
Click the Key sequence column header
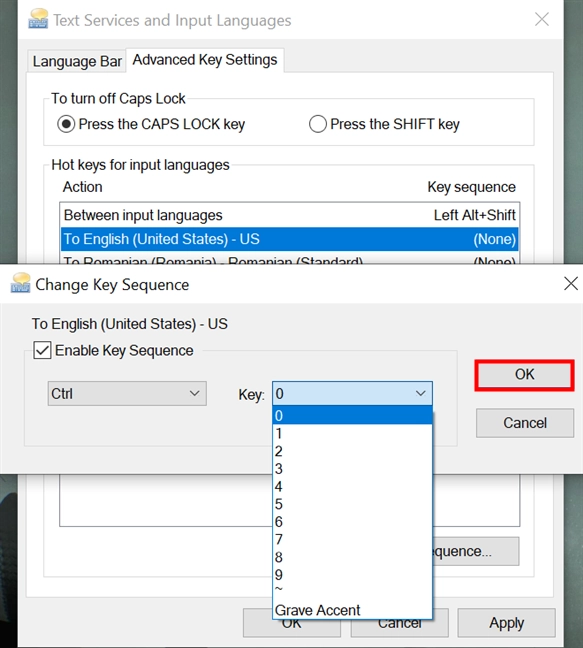tap(471, 187)
